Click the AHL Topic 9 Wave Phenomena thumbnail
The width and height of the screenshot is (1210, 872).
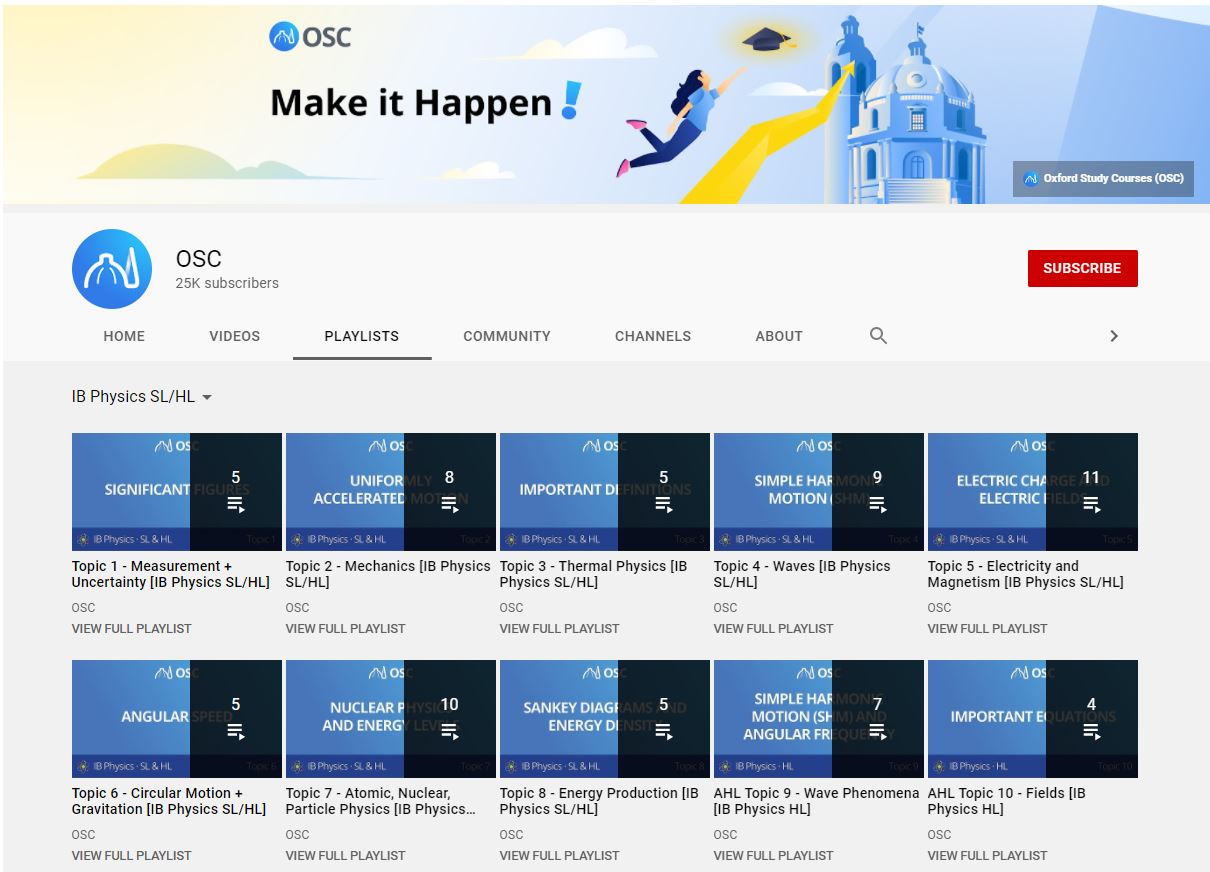coord(817,718)
